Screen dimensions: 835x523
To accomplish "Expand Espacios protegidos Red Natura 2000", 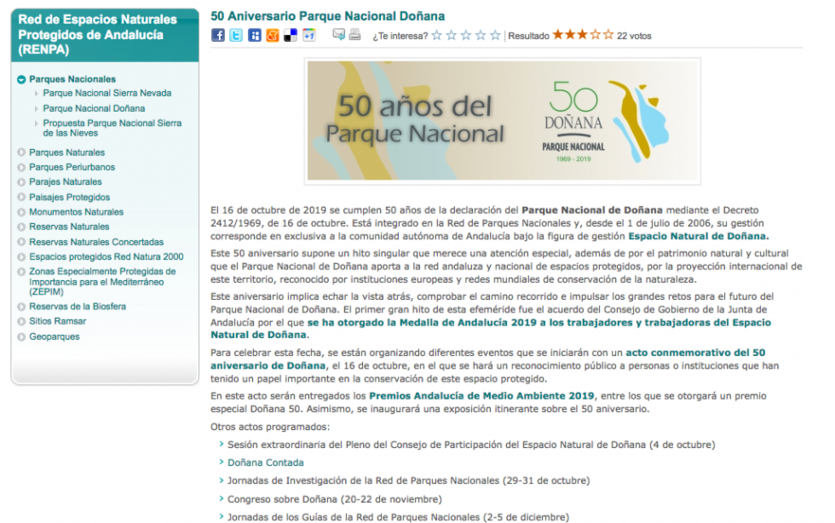I will click(x=21, y=257).
